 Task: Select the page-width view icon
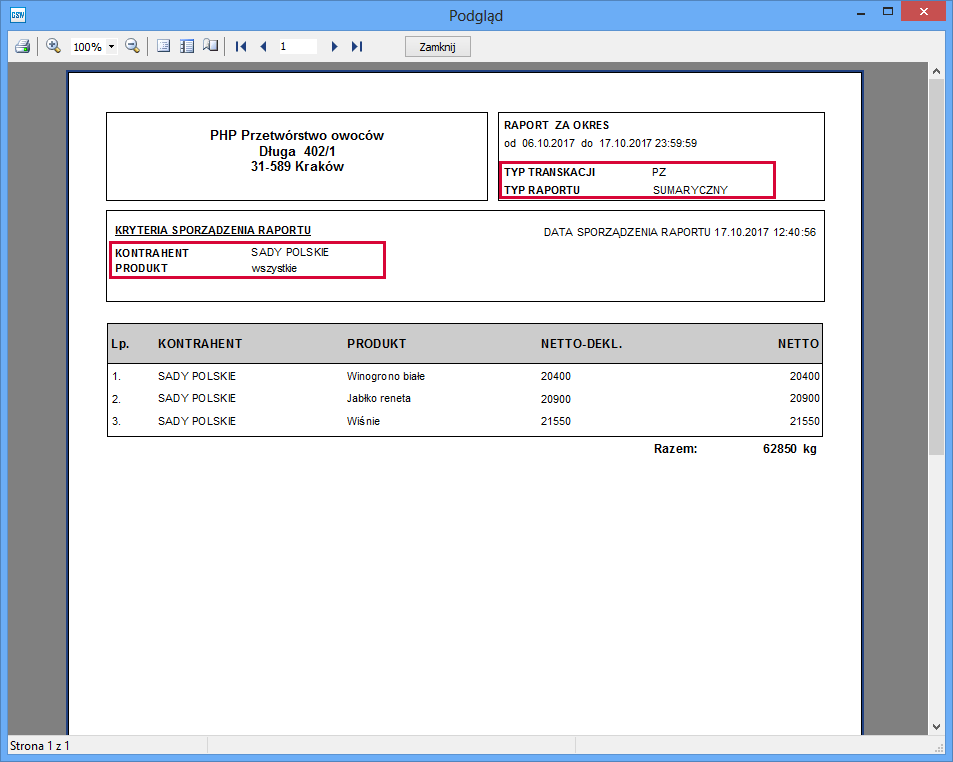(186, 46)
